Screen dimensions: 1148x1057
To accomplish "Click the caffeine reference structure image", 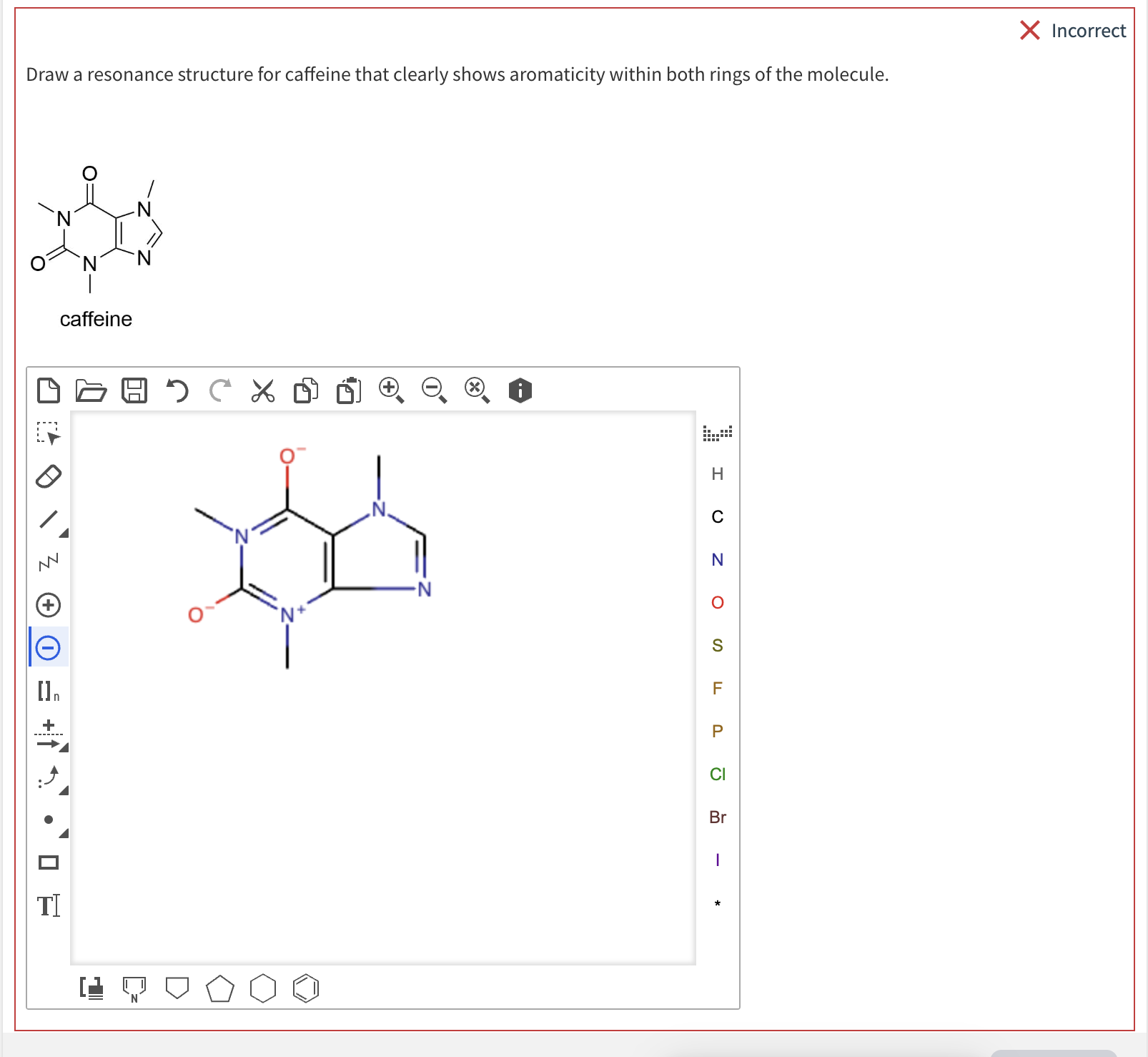I will point(97,229).
